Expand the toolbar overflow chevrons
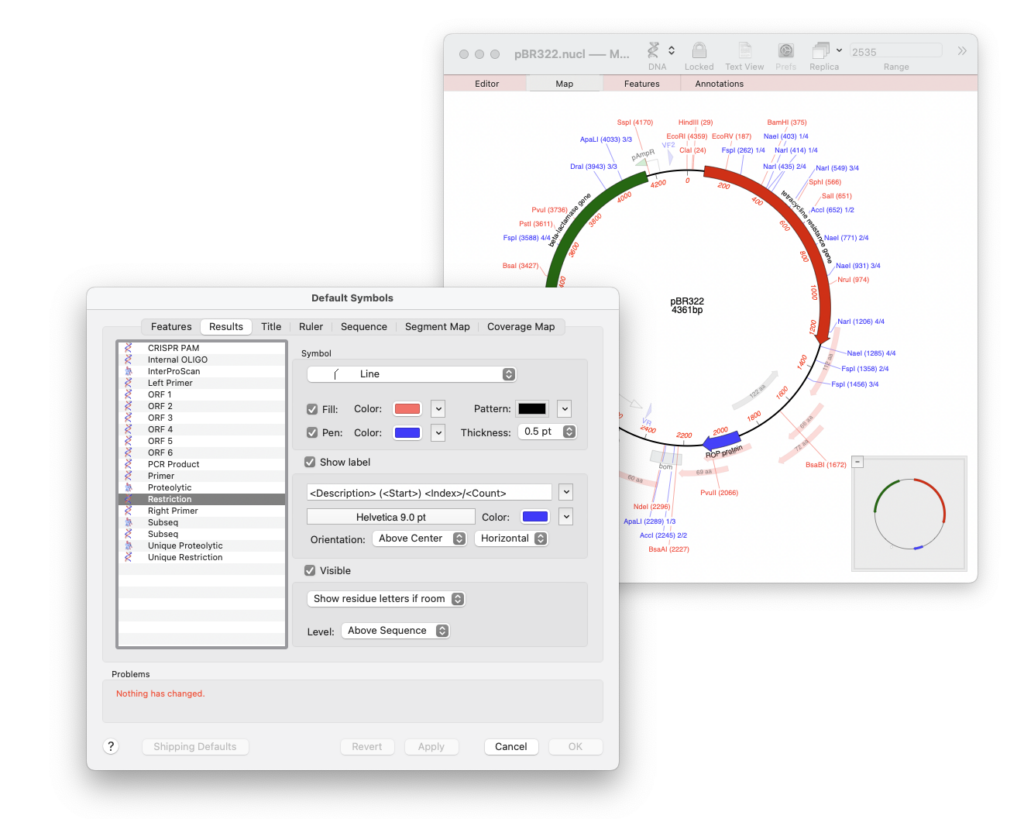 tap(962, 51)
